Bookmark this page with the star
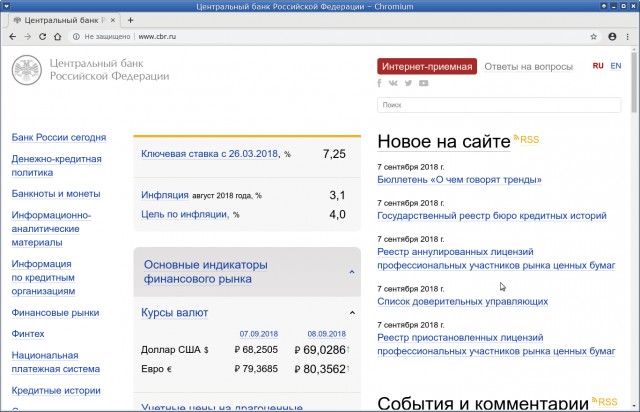The height and width of the screenshot is (412, 640). (593, 37)
